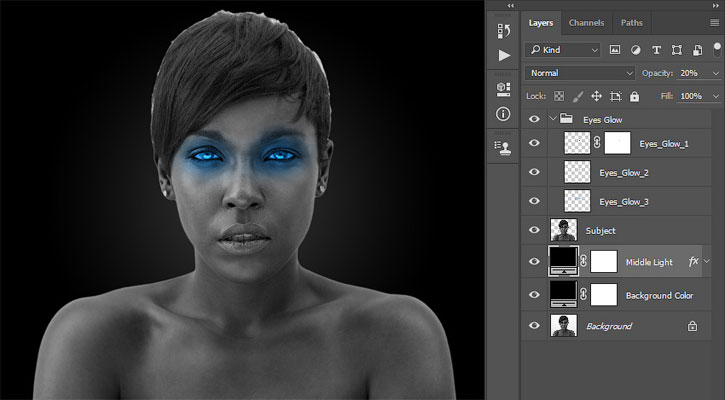This screenshot has width=725, height=400.
Task: Click the Eyes Glow folder icon
Action: [x=566, y=119]
